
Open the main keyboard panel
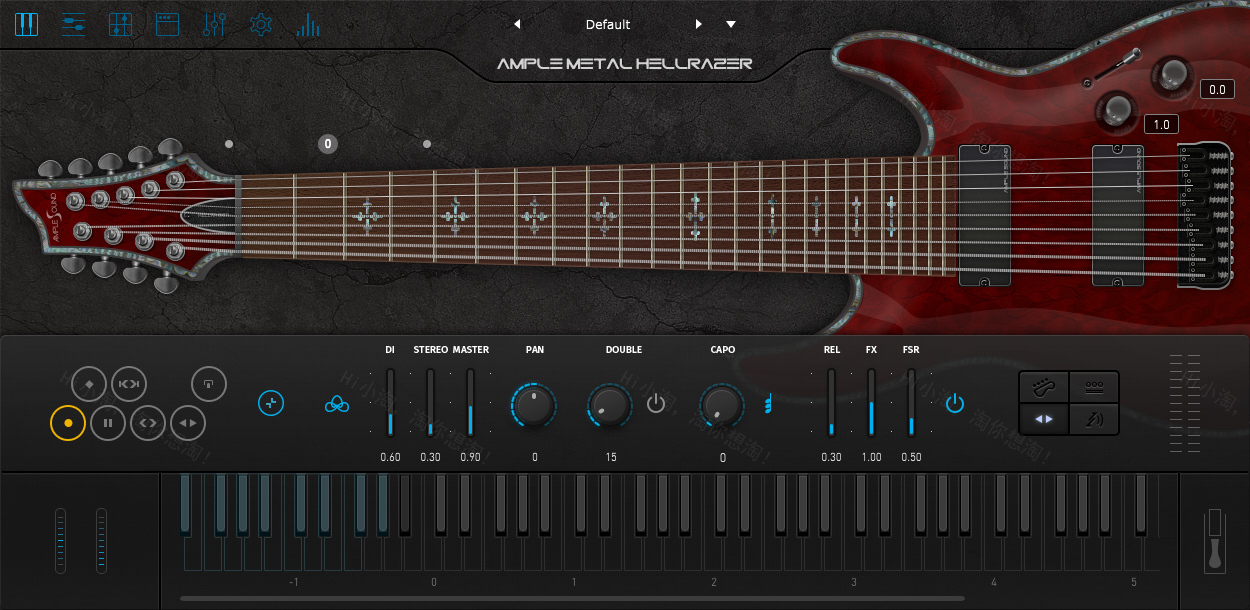point(27,24)
